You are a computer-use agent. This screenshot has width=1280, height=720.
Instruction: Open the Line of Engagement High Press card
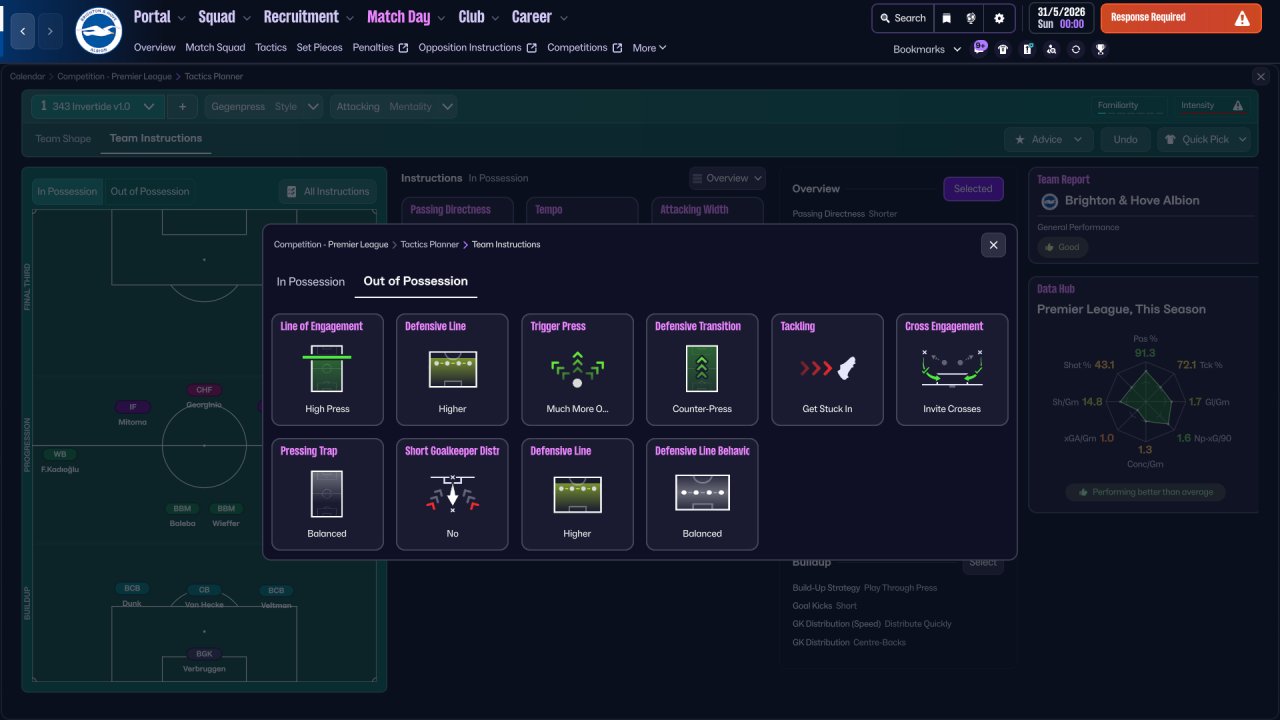point(327,370)
